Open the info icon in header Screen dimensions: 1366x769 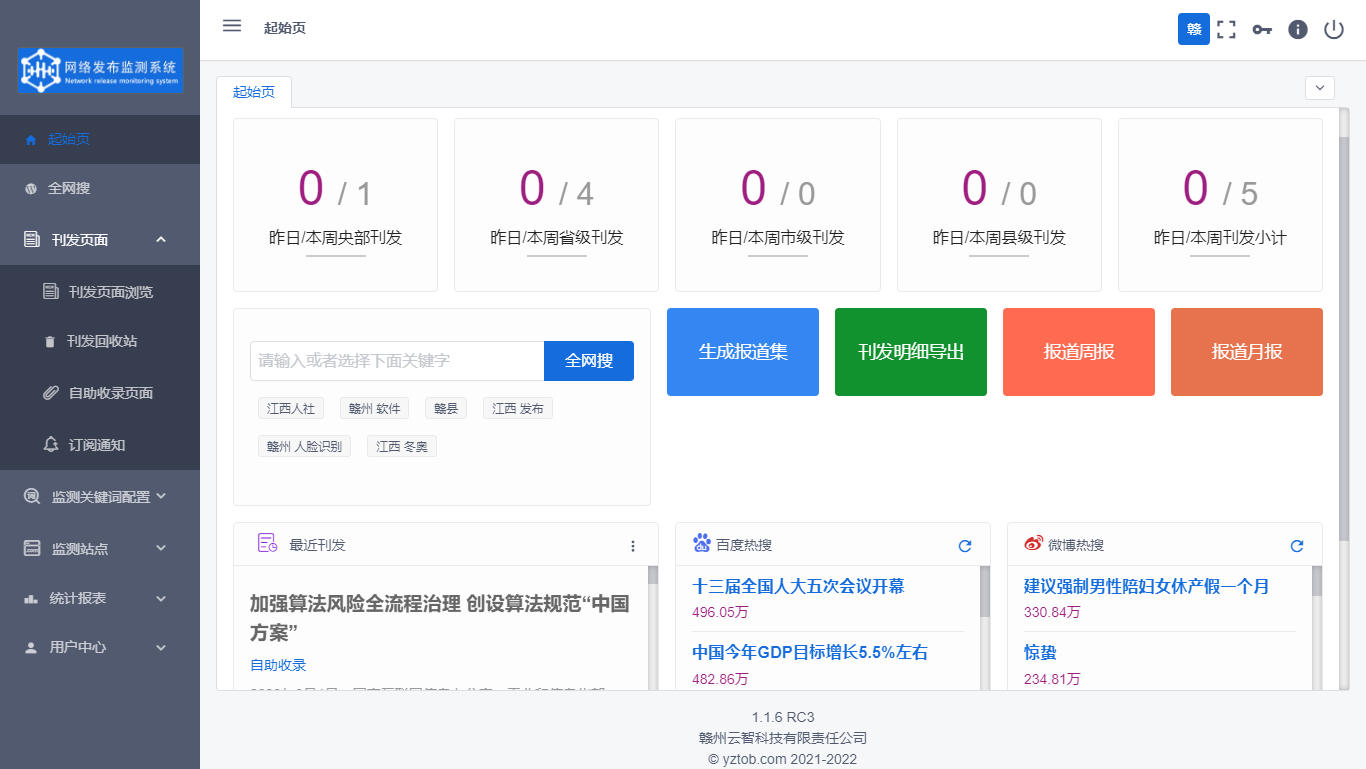(x=1298, y=29)
